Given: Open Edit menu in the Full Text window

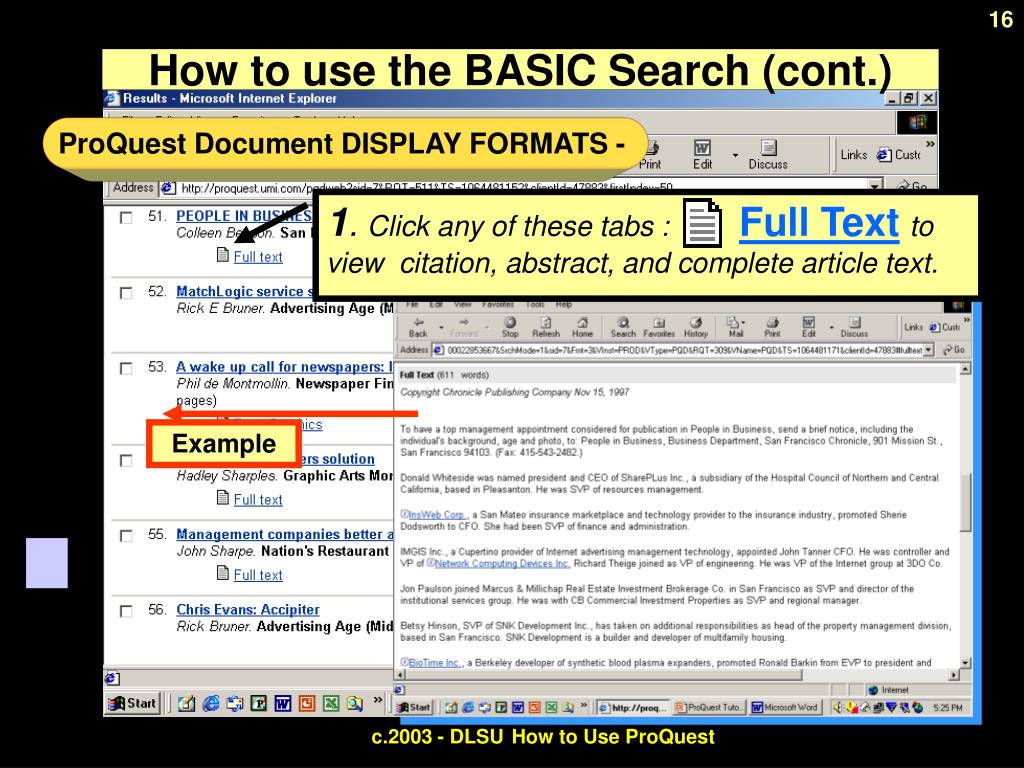Looking at the screenshot, I should coord(436,304).
